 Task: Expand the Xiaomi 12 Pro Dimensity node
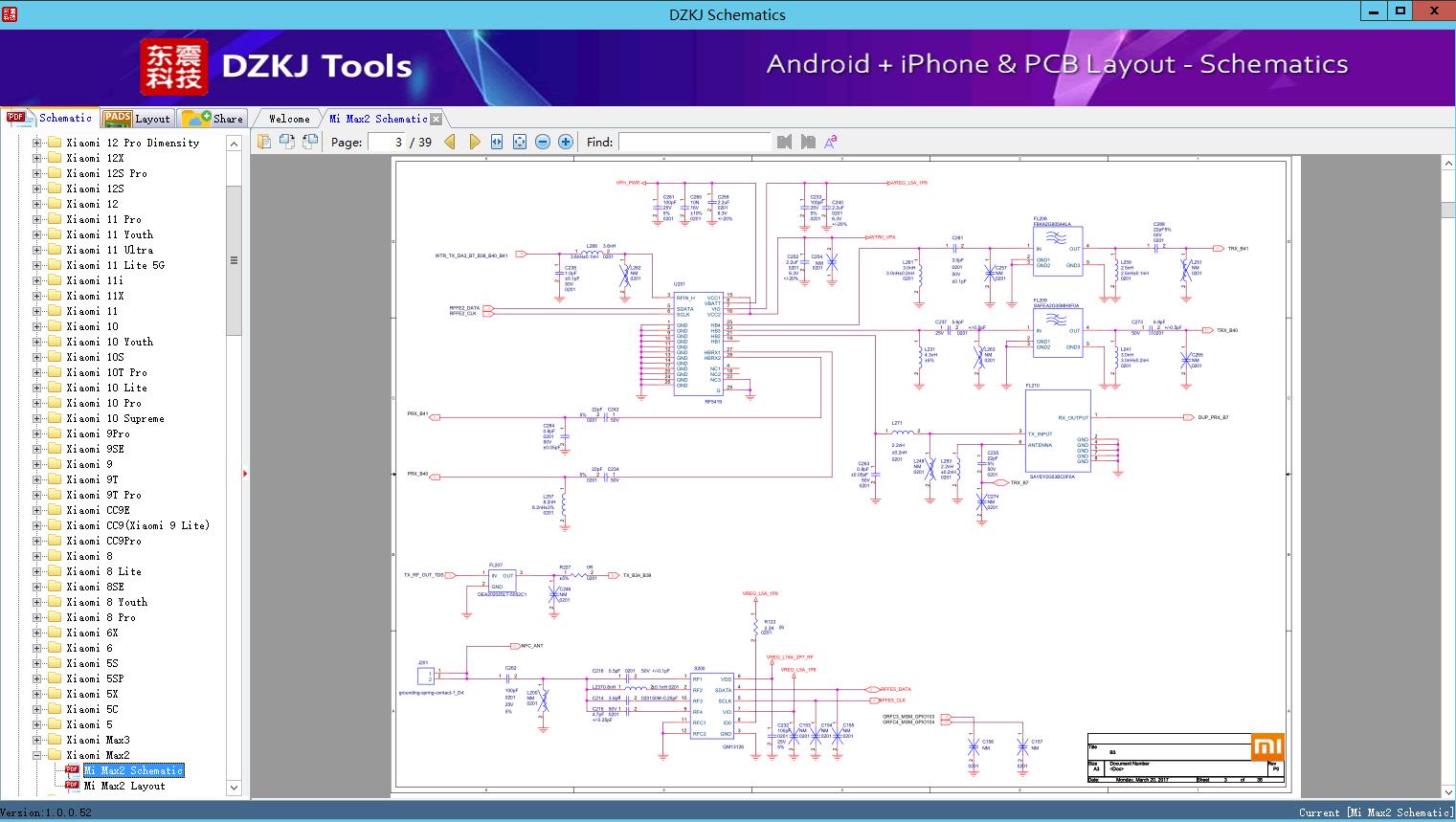click(37, 143)
